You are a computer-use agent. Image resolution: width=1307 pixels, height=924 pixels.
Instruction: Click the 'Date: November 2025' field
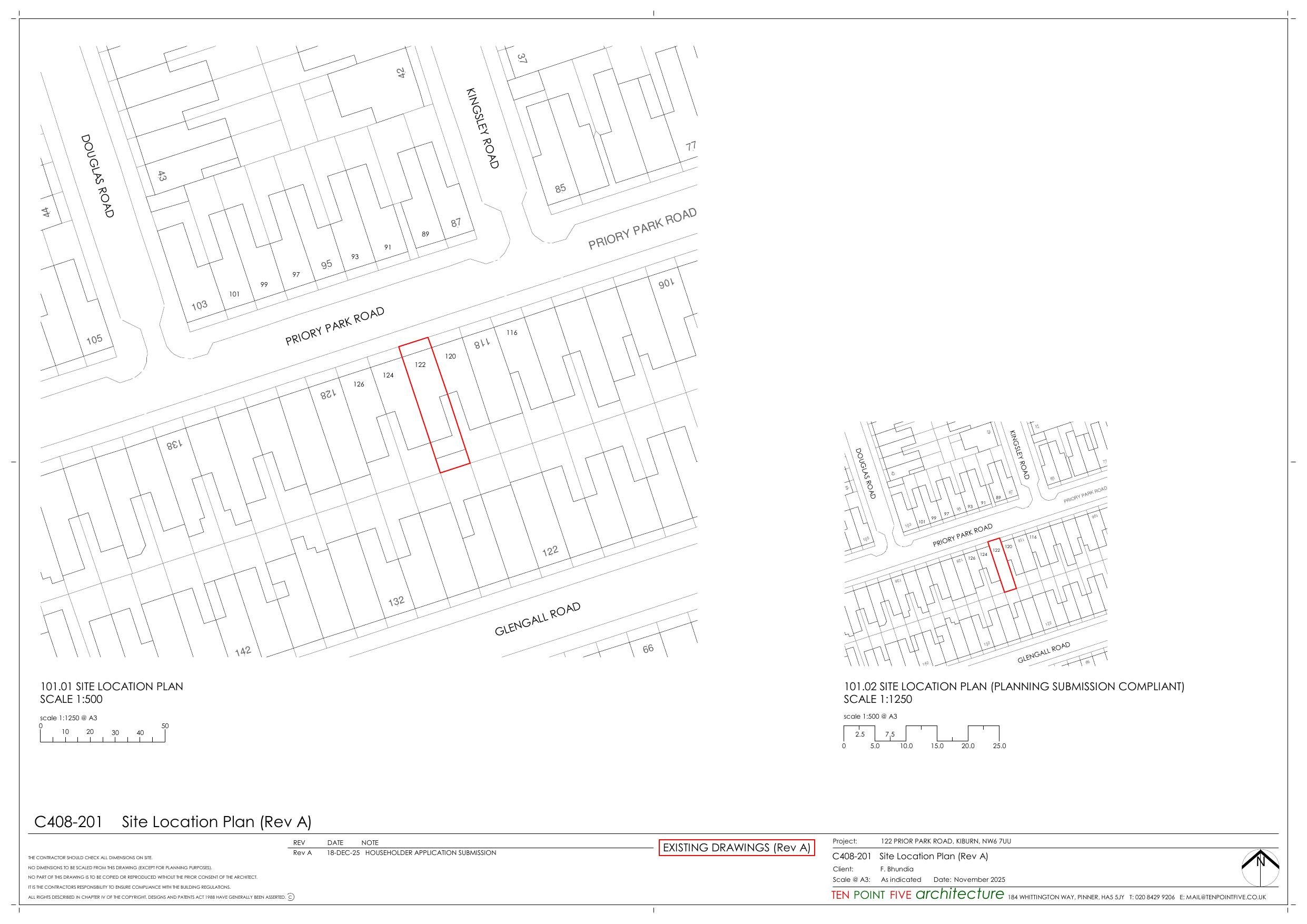969,880
